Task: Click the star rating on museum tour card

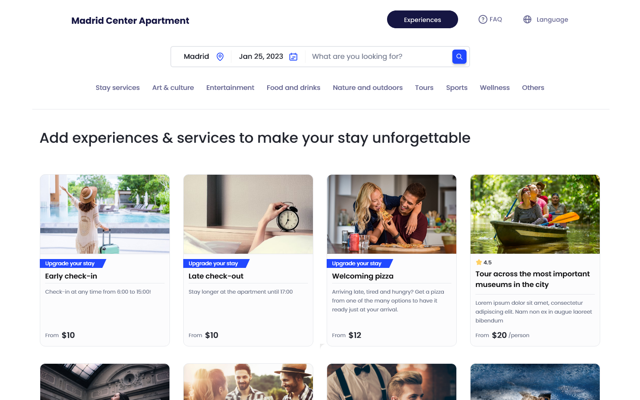Action: pos(484,262)
